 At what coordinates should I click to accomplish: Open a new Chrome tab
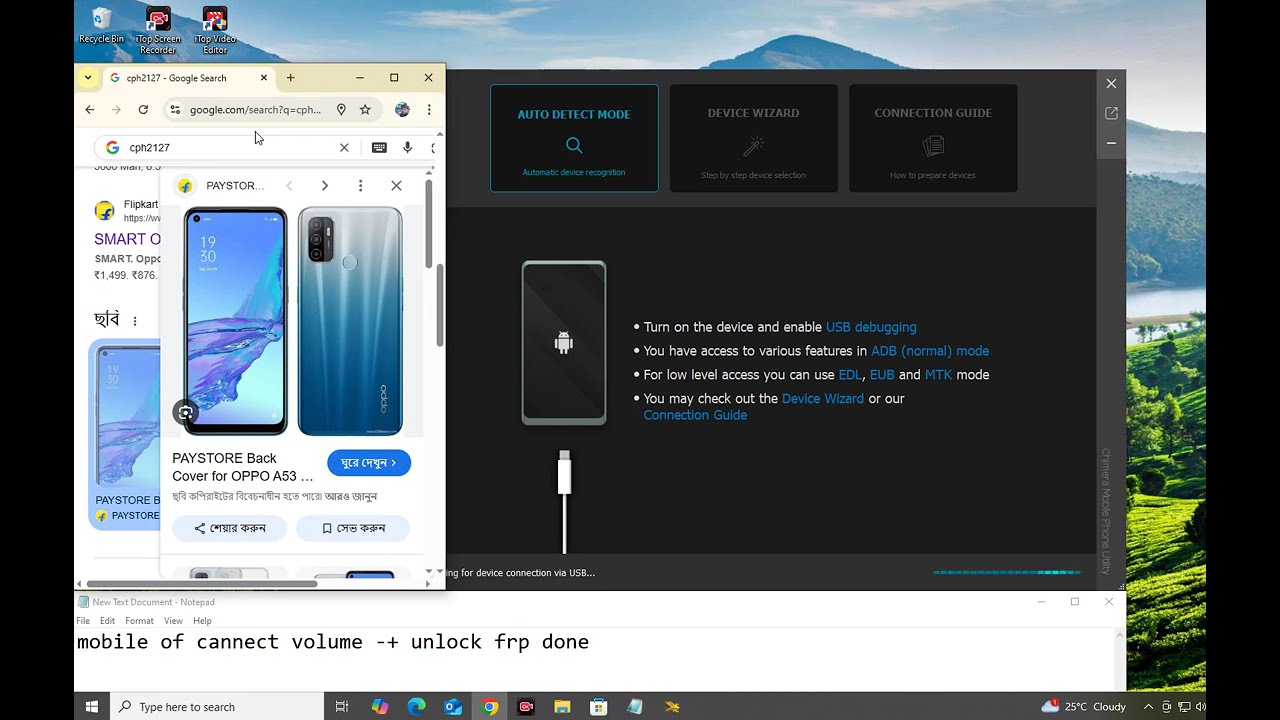click(x=290, y=78)
